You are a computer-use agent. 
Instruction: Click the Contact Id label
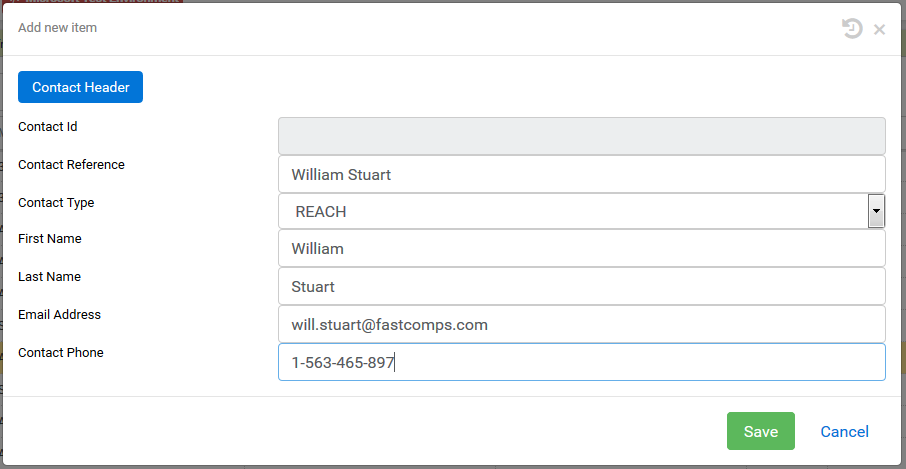[x=48, y=127]
